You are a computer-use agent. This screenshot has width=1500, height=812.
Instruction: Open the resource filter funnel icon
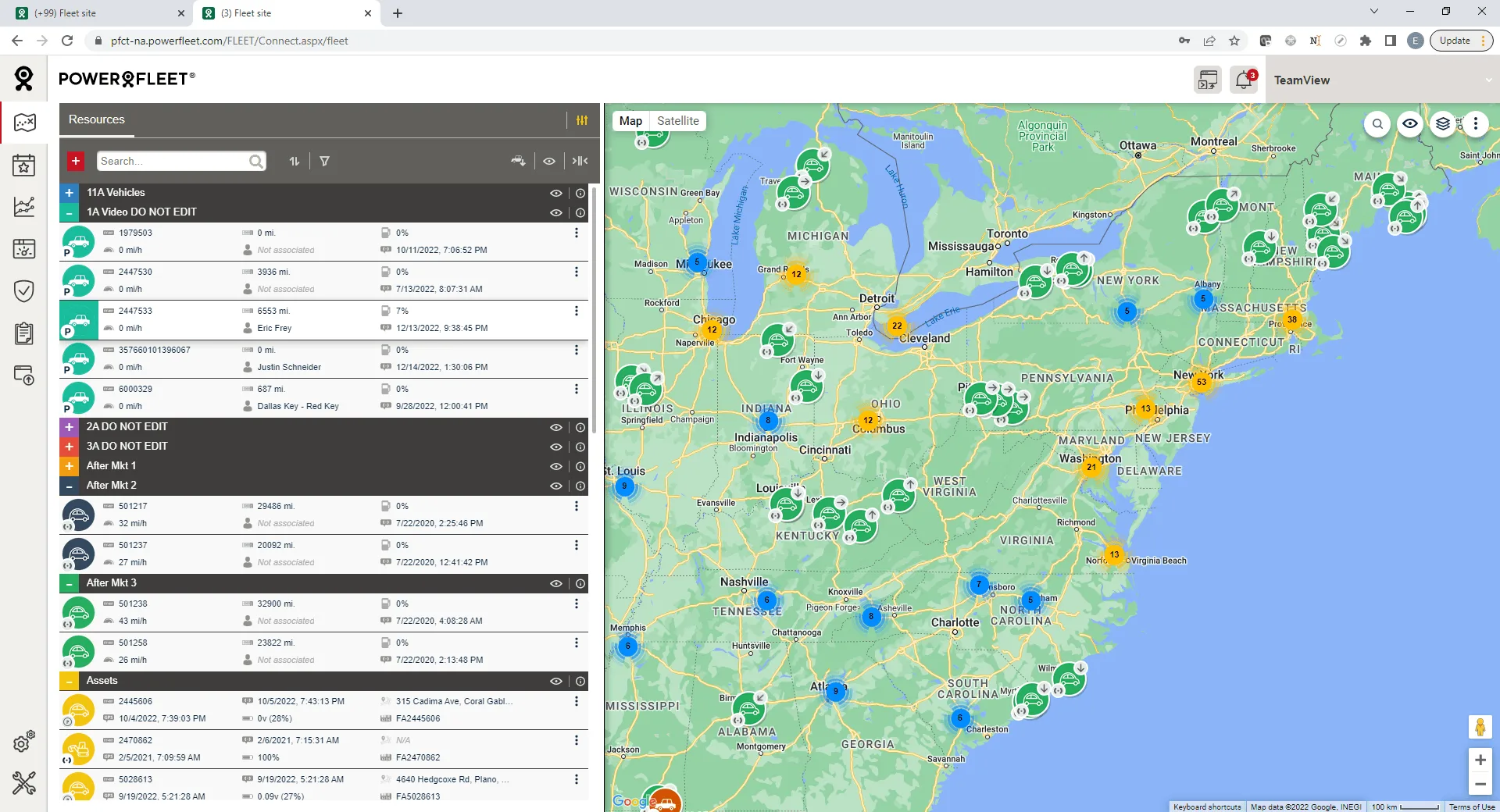click(324, 161)
